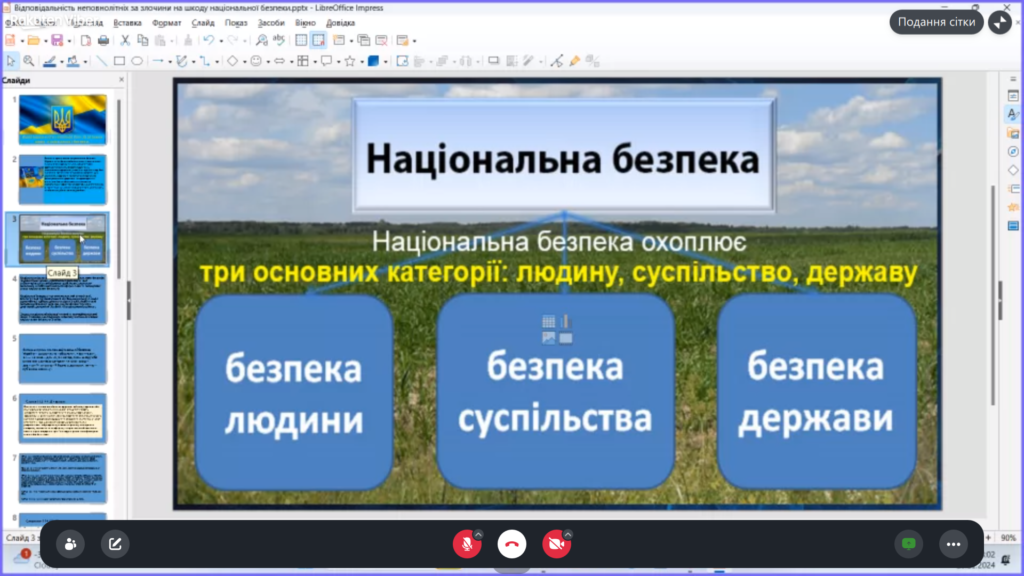This screenshot has width=1024, height=576.
Task: Unmute the microphone in call bar
Action: pos(464,544)
